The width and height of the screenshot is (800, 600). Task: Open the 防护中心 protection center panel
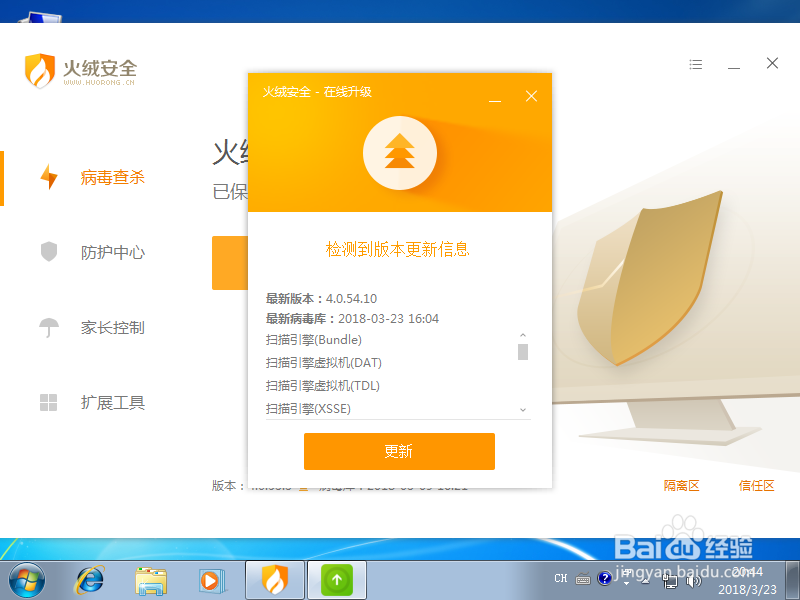click(x=111, y=252)
